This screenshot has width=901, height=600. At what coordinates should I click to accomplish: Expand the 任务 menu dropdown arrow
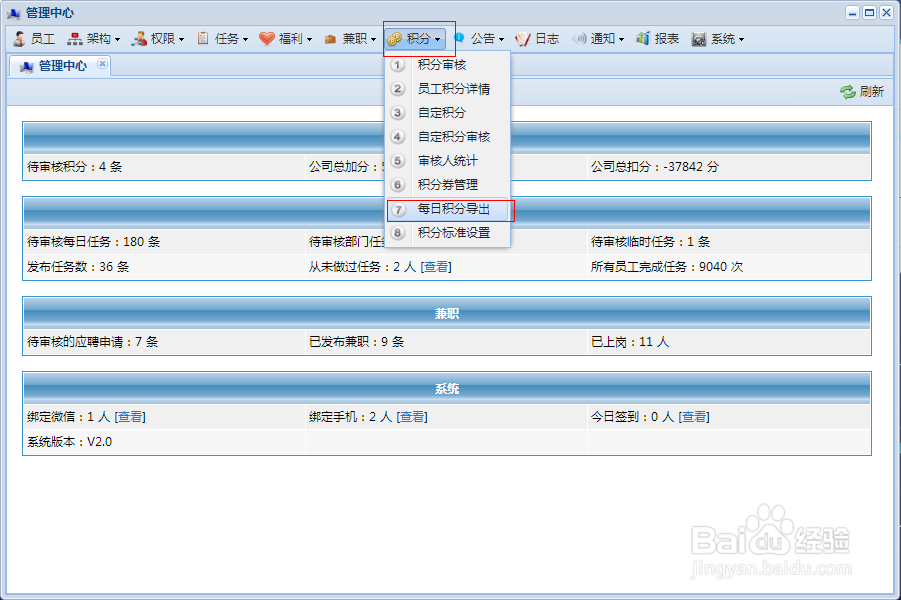245,40
